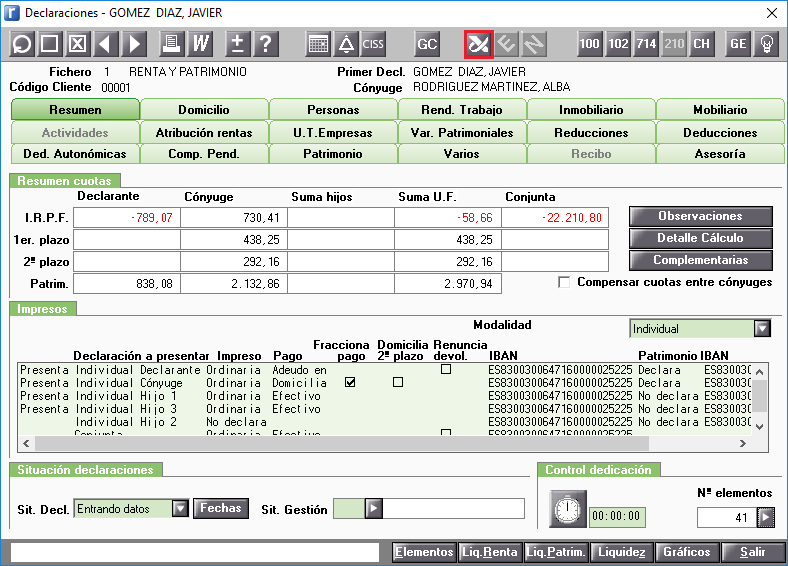This screenshot has width=788, height=566.
Task: Switch to the Domicilio tab
Action: tap(204, 110)
